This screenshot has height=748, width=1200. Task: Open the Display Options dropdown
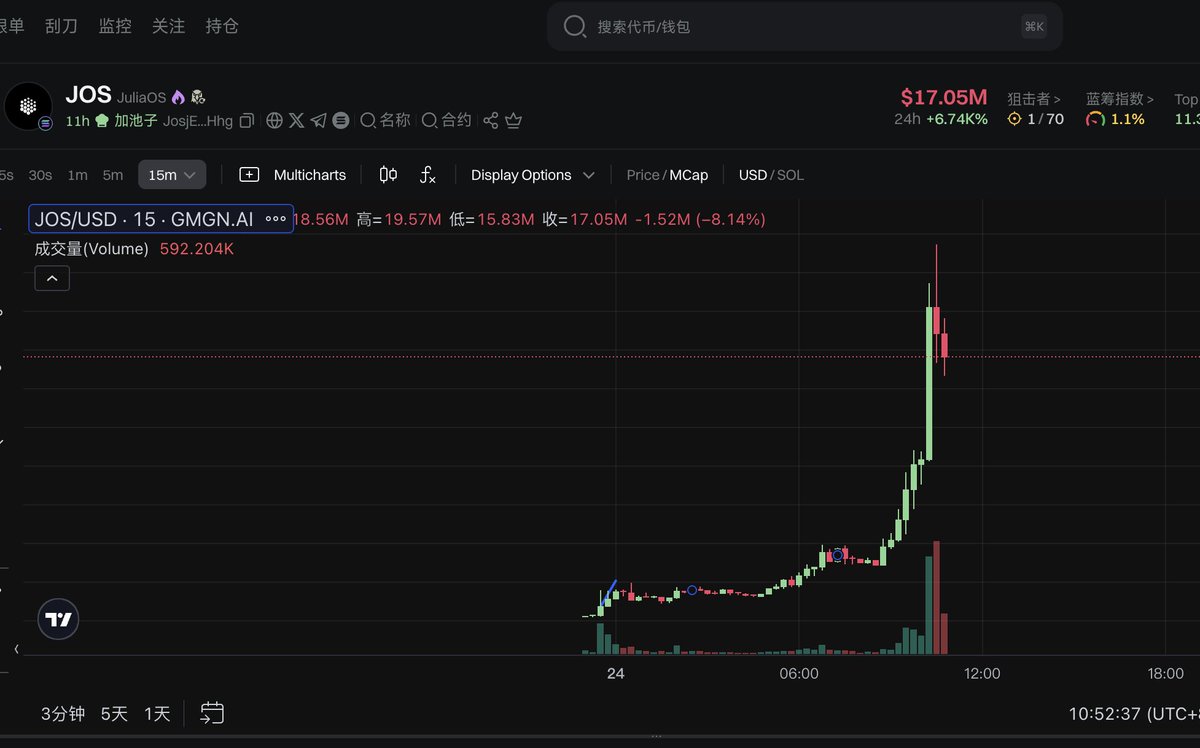(532, 175)
